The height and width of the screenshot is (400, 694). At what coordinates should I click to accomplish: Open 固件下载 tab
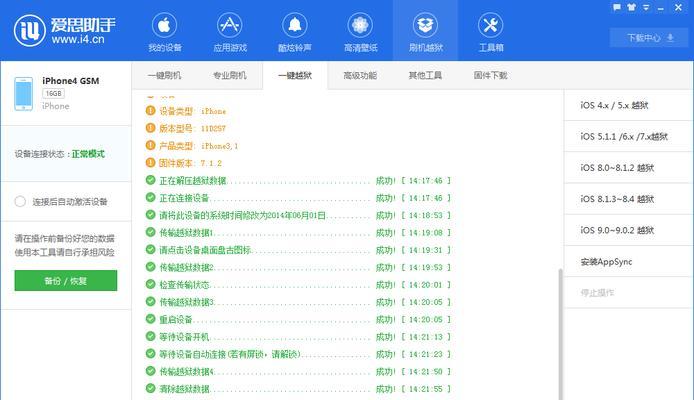coord(490,75)
